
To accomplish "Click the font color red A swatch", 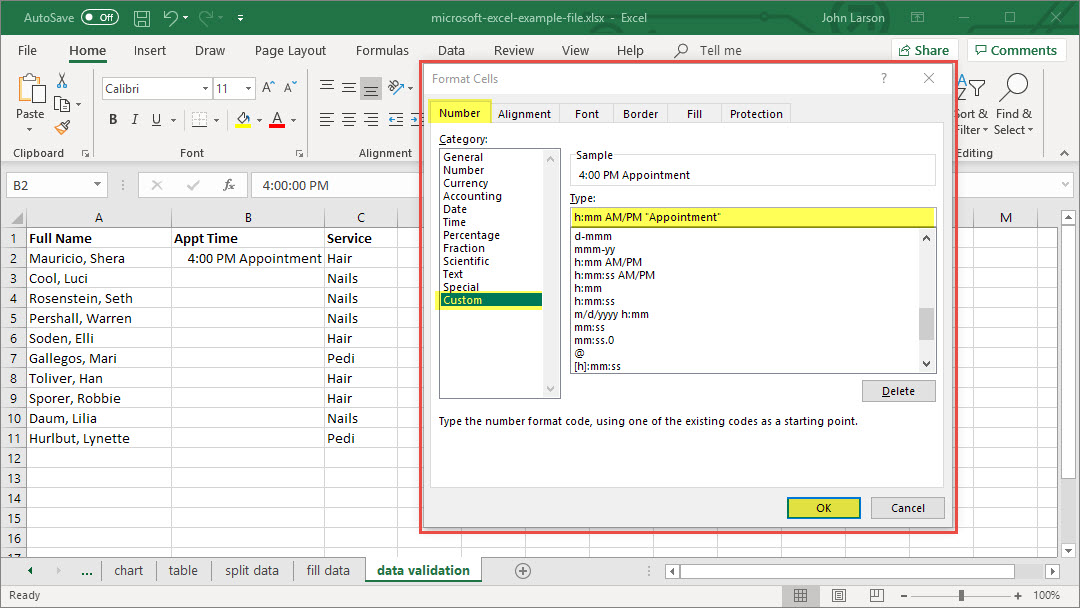I will [277, 120].
